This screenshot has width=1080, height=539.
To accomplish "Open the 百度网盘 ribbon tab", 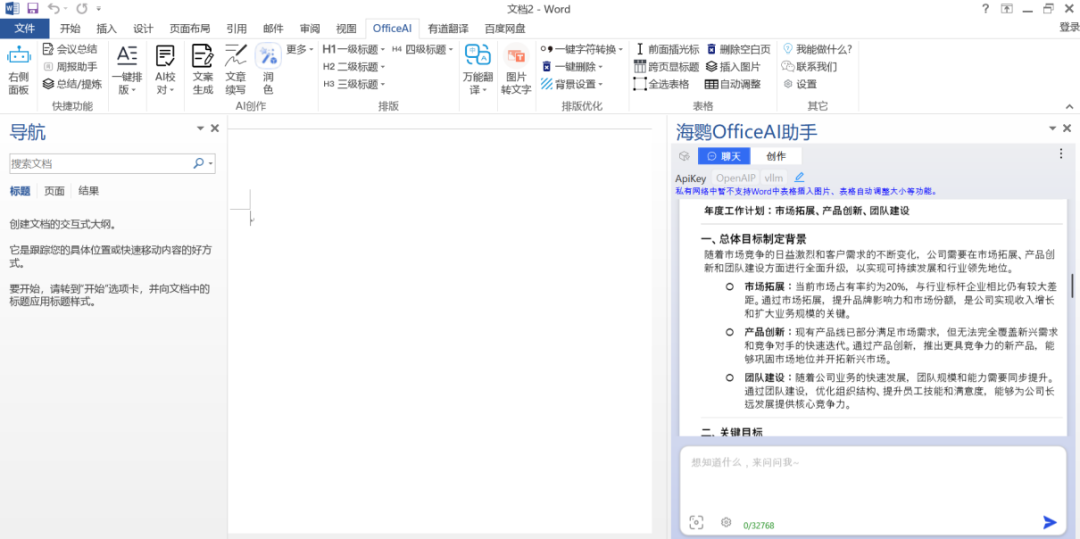I will 505,28.
